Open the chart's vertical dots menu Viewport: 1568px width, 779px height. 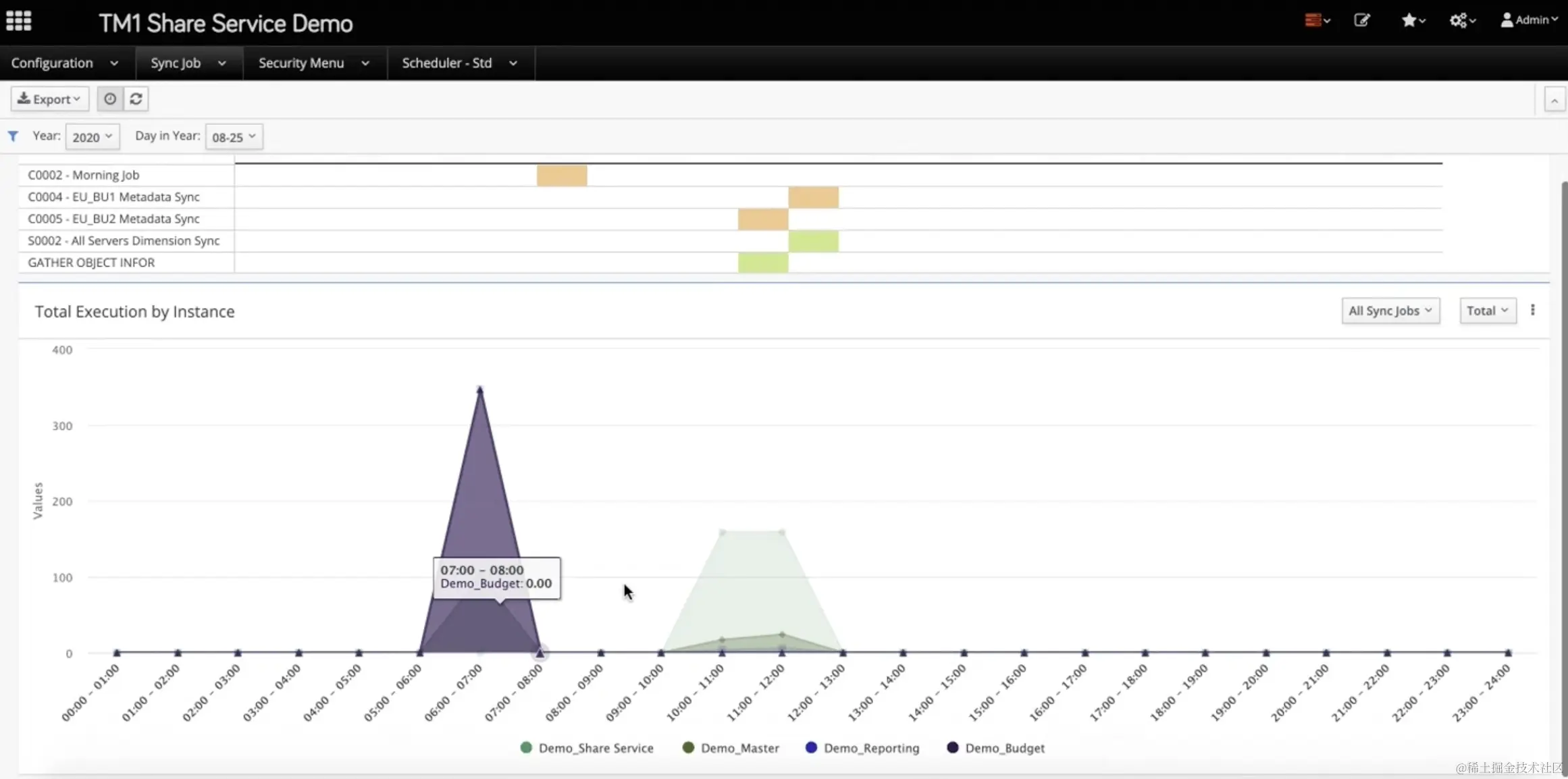tap(1532, 310)
